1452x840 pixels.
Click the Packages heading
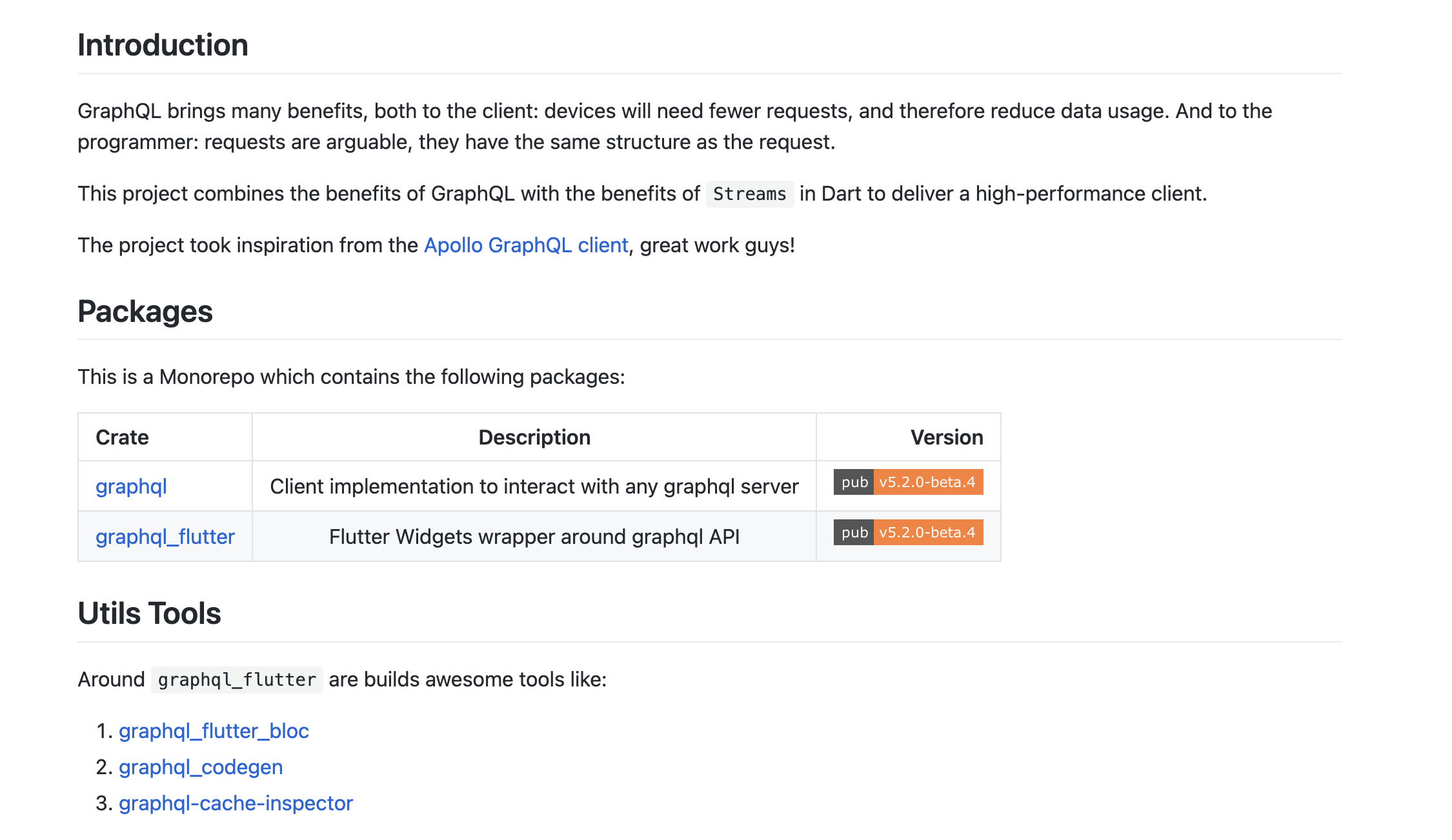tap(145, 312)
